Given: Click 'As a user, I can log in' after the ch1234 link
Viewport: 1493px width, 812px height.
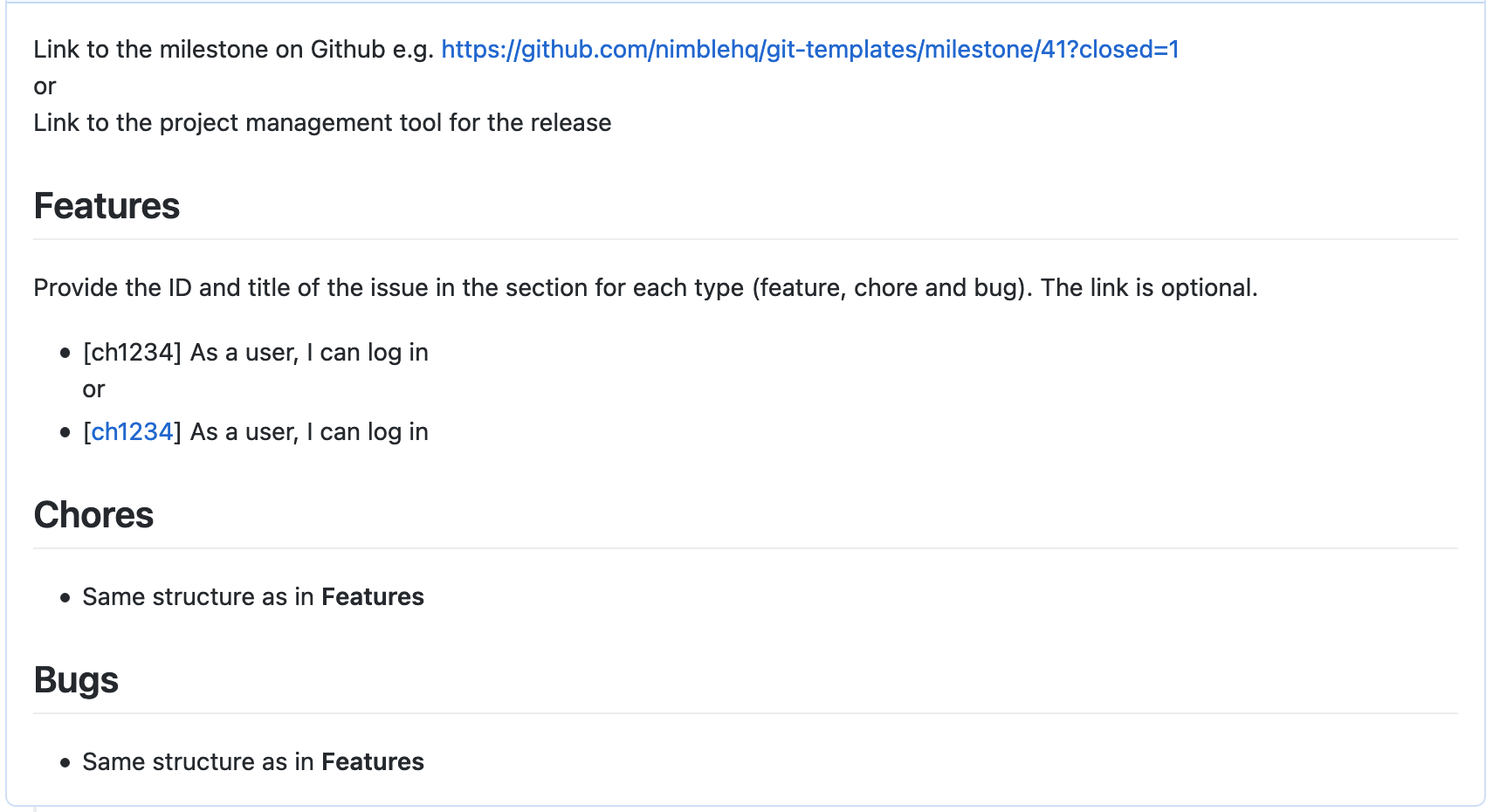Looking at the screenshot, I should (x=309, y=432).
